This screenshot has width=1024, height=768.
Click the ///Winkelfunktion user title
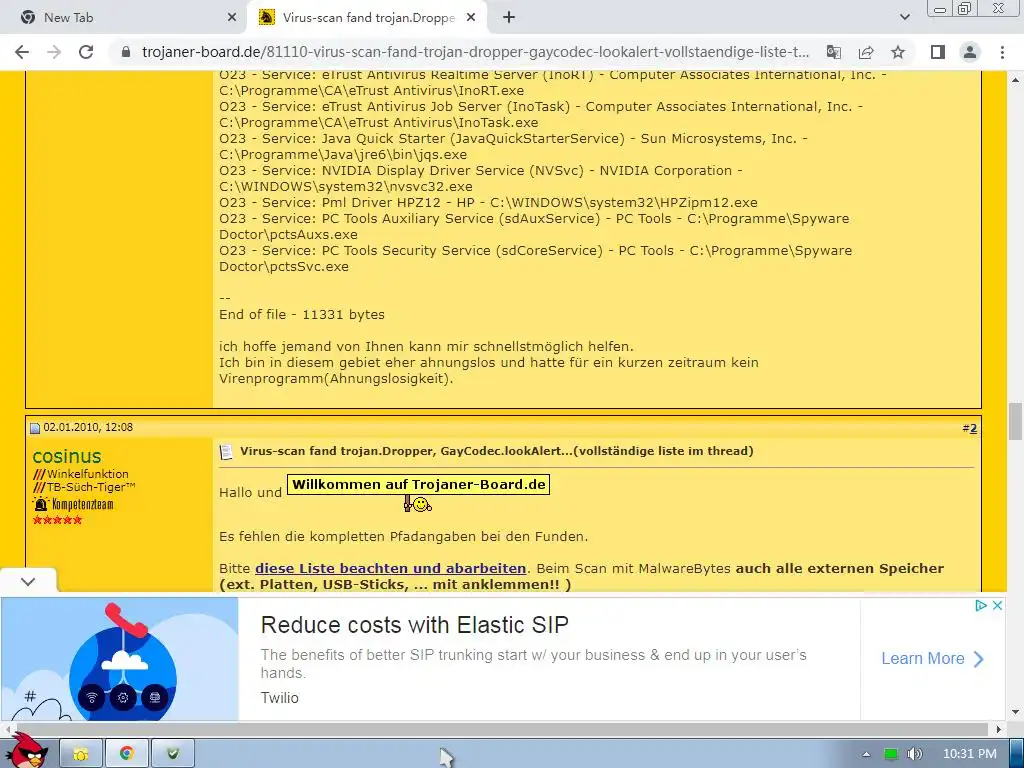[x=80, y=474]
